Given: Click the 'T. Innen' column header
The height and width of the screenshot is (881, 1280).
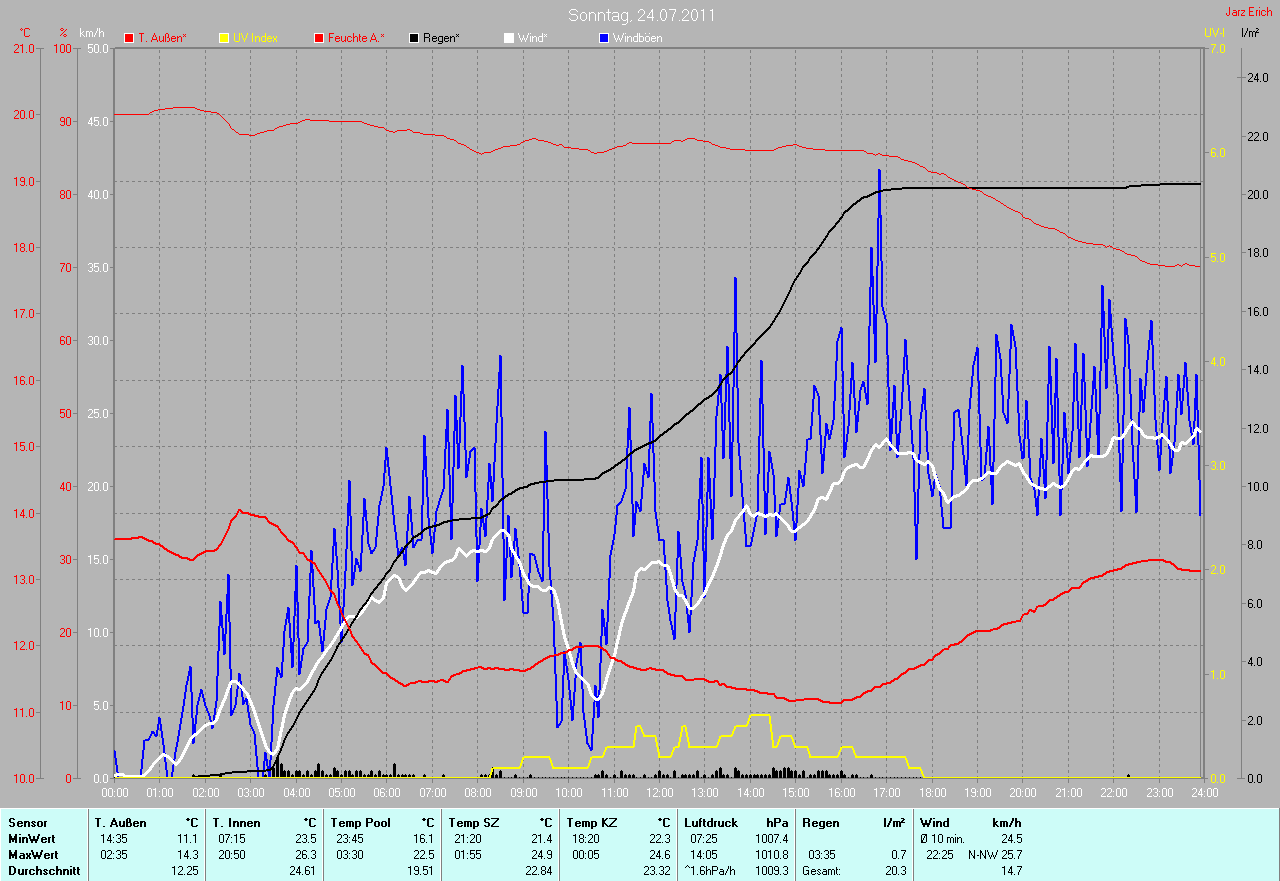Looking at the screenshot, I should [x=239, y=823].
